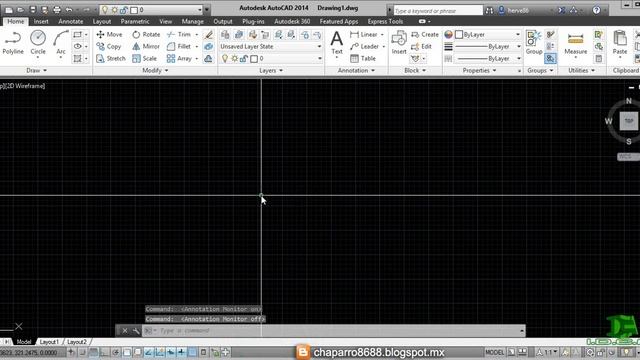
Task: Expand the Annotation panel
Action: pos(356,71)
